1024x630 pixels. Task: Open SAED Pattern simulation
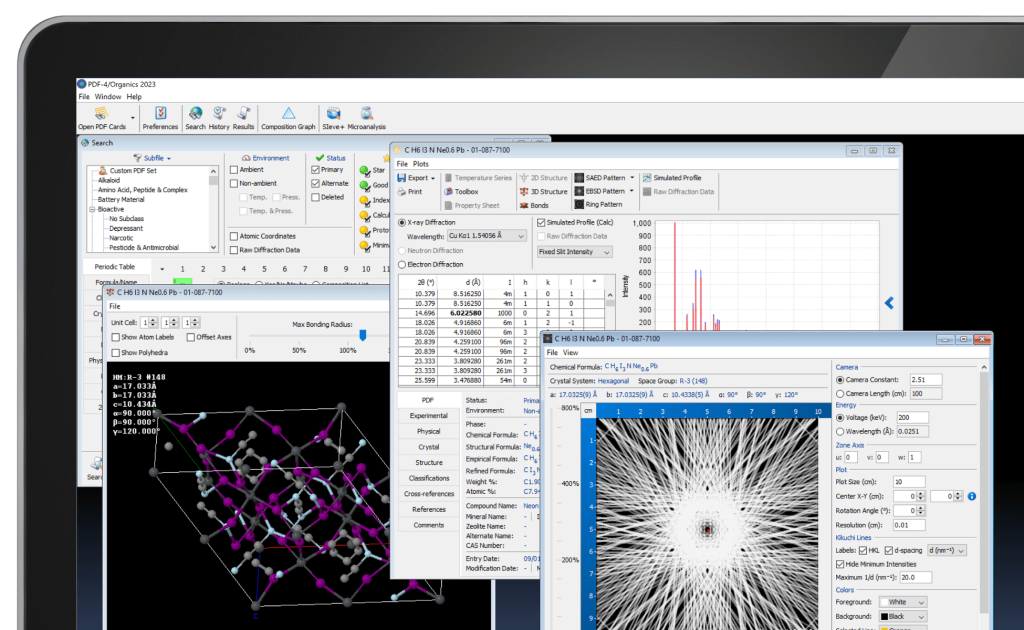(x=600, y=178)
